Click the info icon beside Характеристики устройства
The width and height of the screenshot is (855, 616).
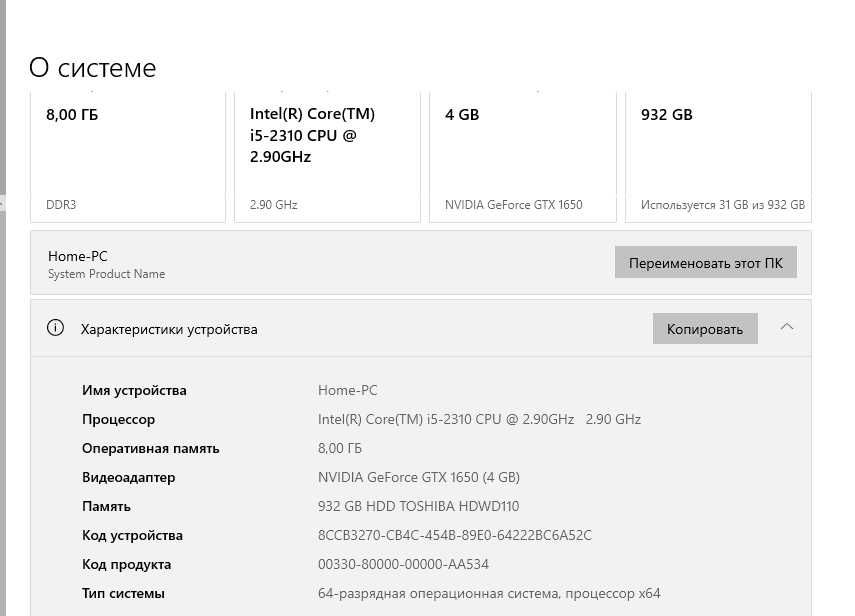(x=55, y=328)
